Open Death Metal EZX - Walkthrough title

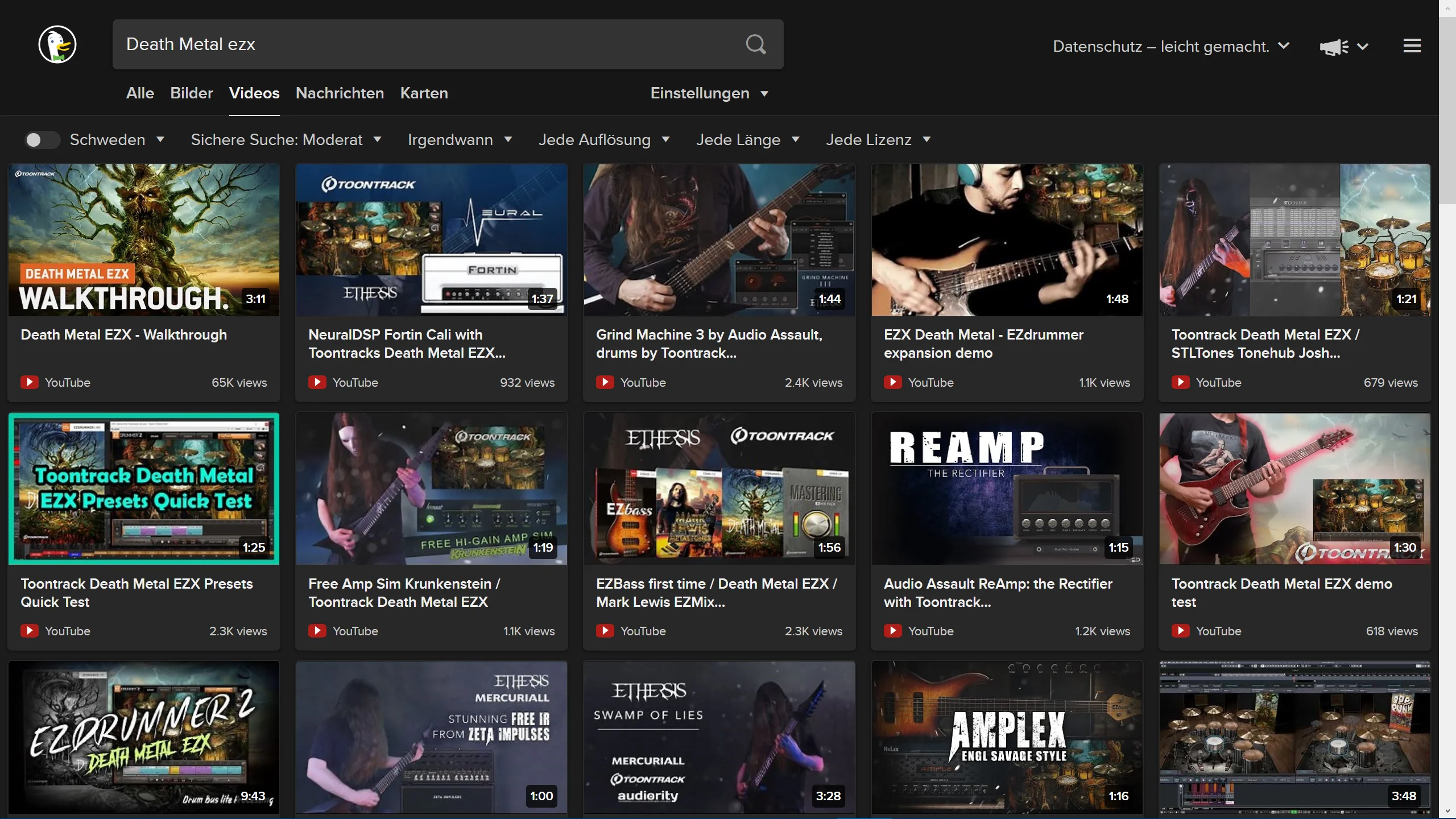124,334
